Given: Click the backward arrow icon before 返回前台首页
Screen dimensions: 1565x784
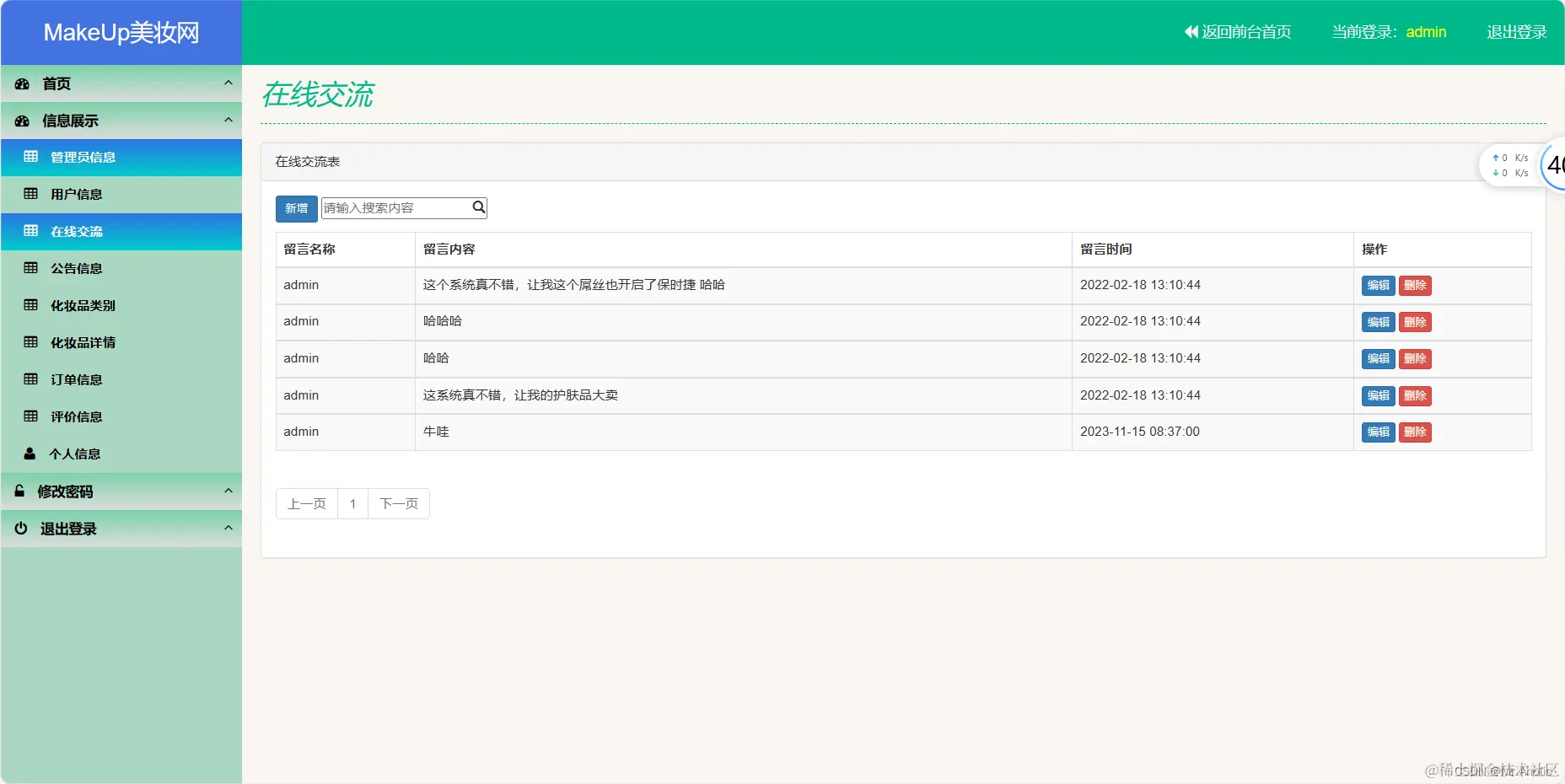Looking at the screenshot, I should point(1191,32).
